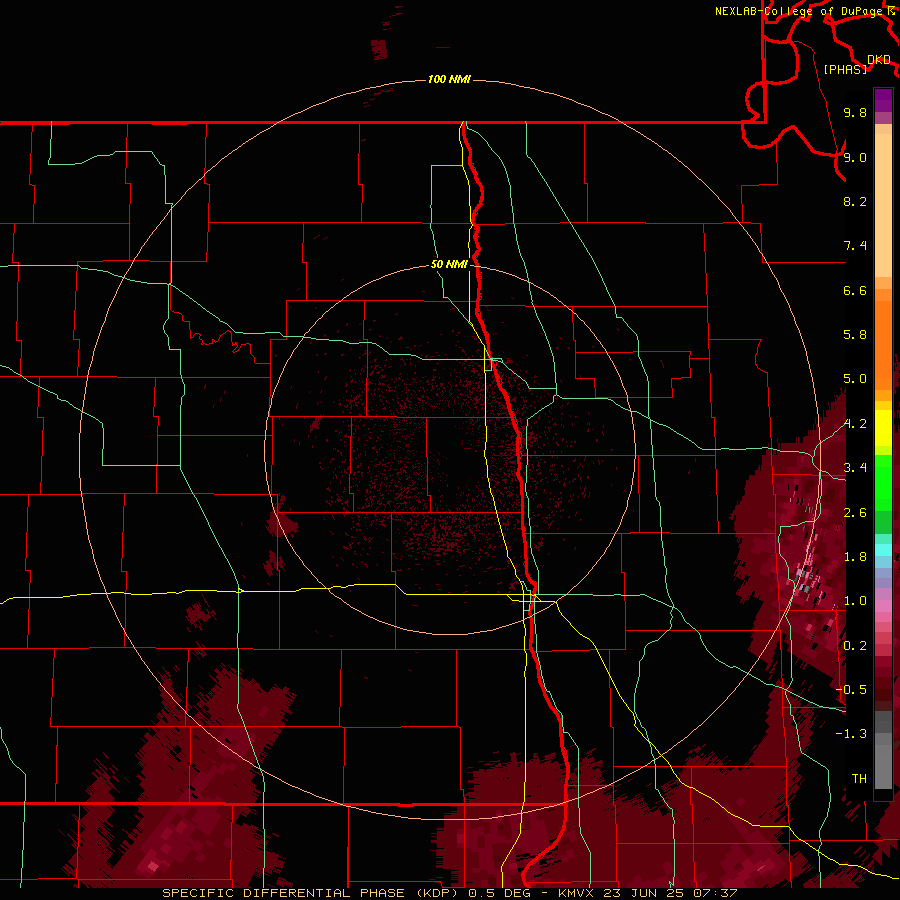
Task: Click the 5.0 value on the color scale
Action: 855,379
